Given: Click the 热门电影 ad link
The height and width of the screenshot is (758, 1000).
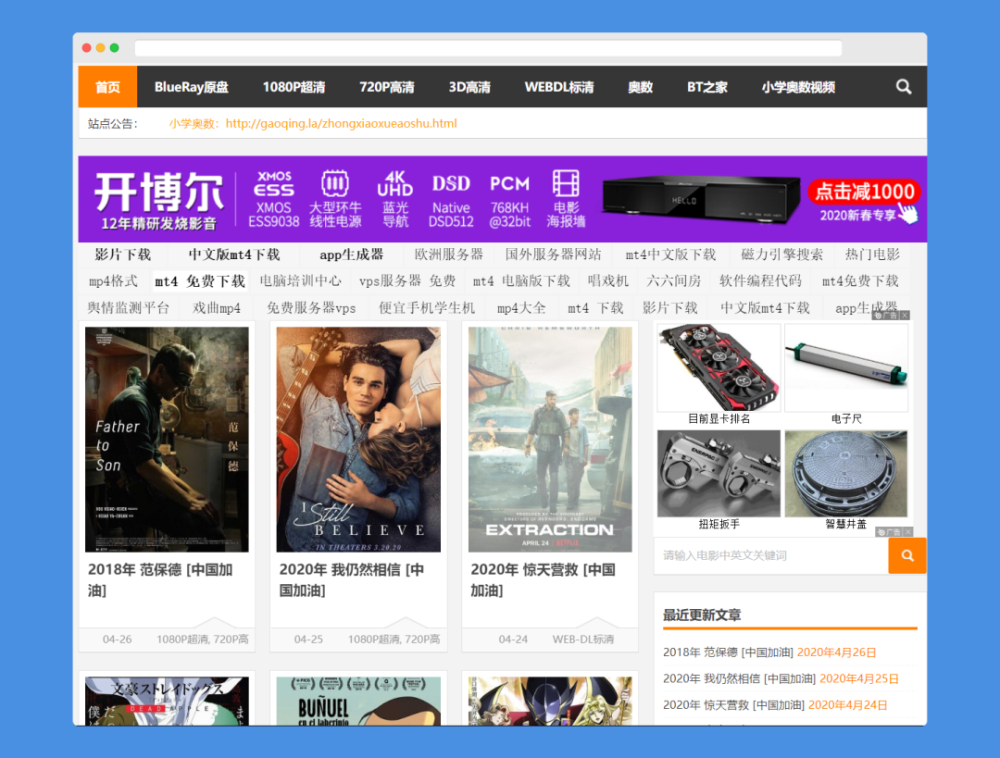Looking at the screenshot, I should pyautogui.click(x=872, y=254).
